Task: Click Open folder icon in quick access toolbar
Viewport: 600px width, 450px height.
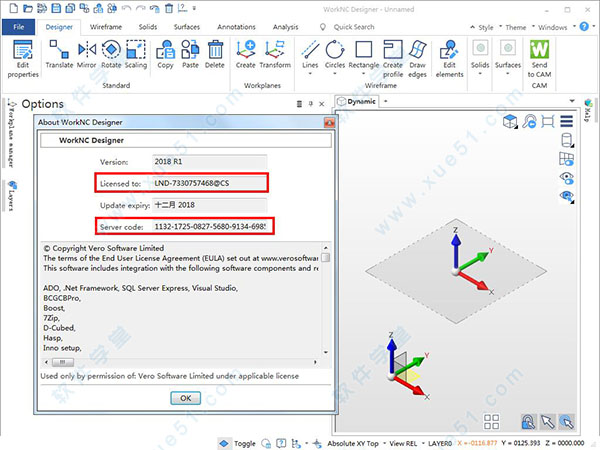Action: [x=28, y=8]
